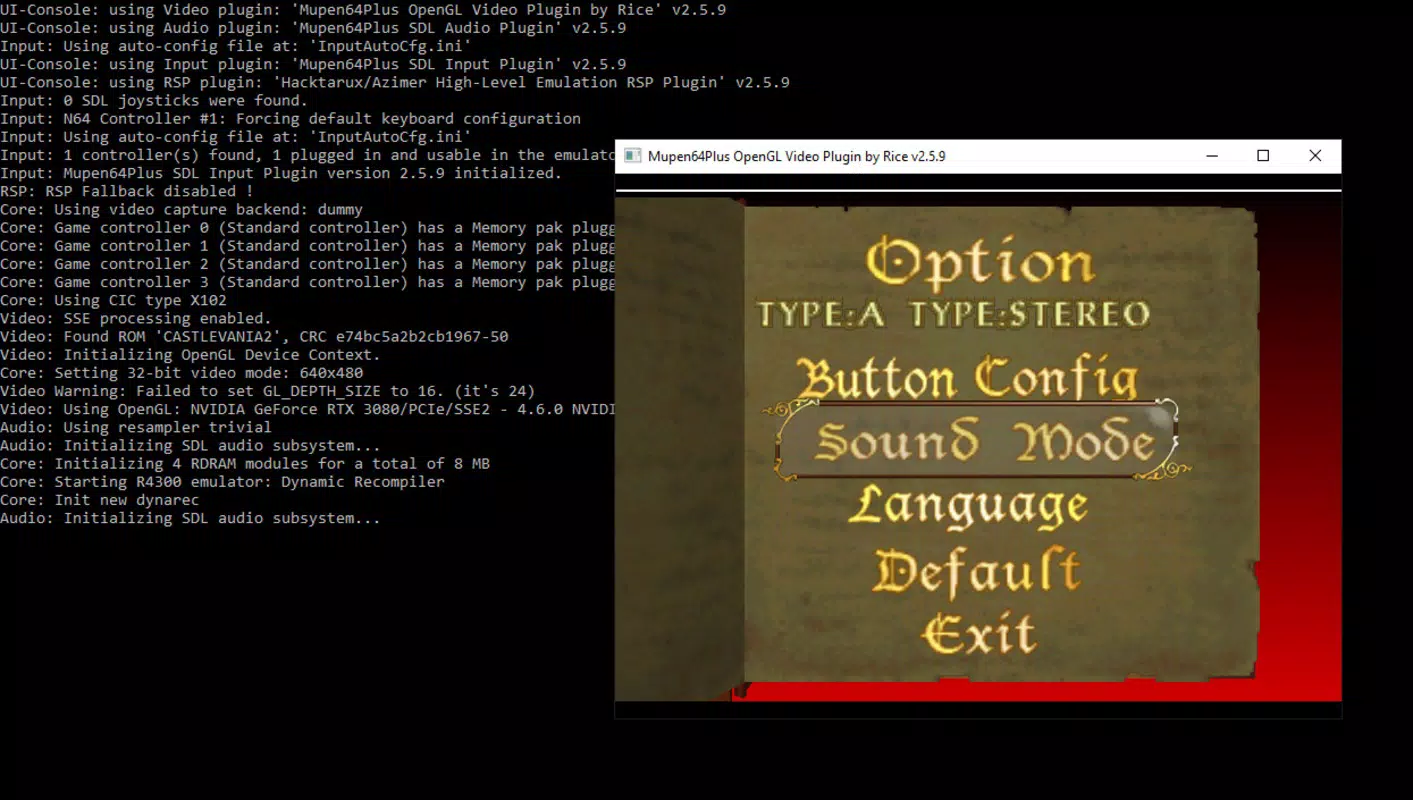Click console line about RSP plugin Hacktarux/Azimer
The image size is (1413, 800).
395,82
